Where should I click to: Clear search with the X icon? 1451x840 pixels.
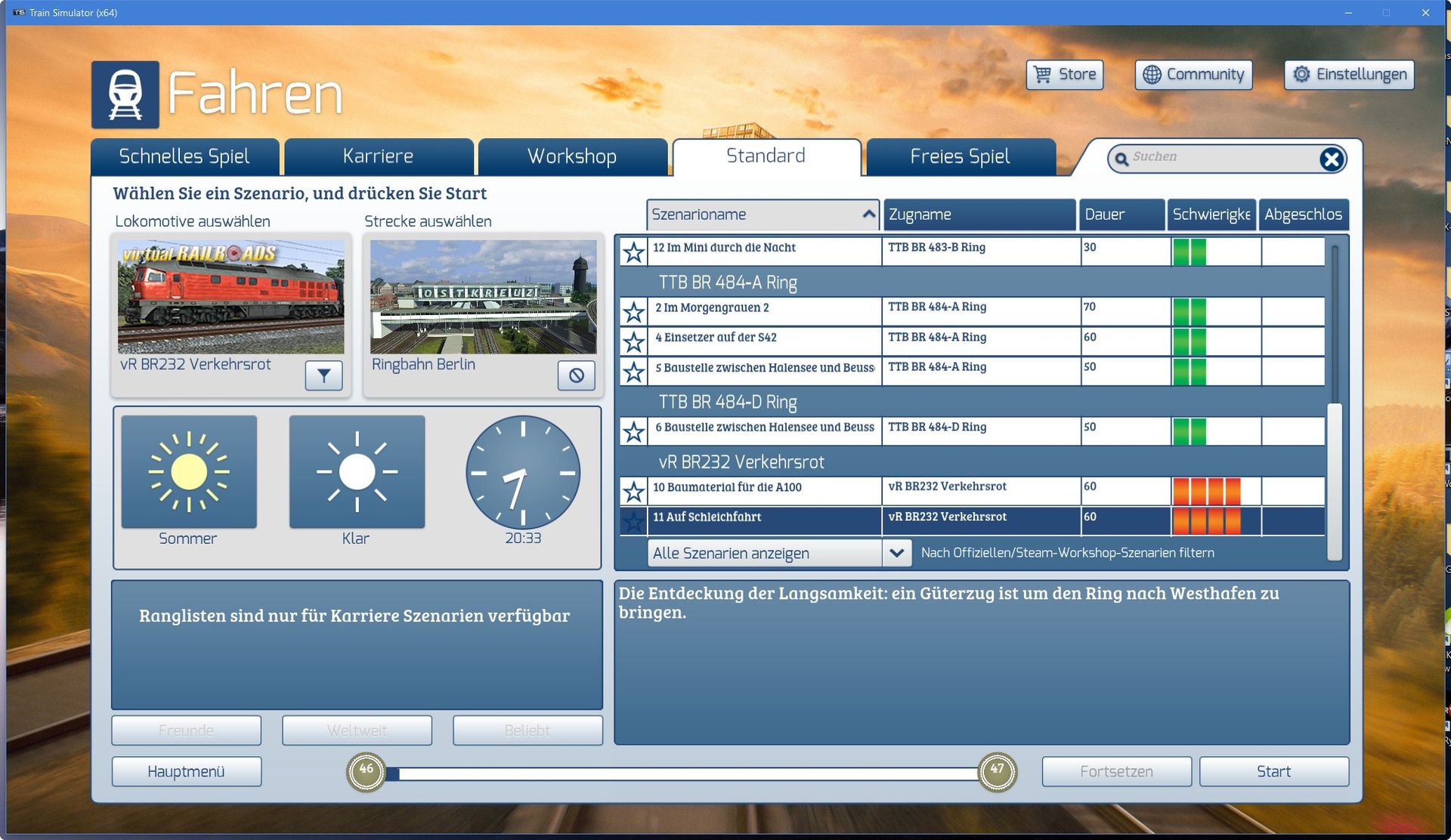coord(1331,159)
